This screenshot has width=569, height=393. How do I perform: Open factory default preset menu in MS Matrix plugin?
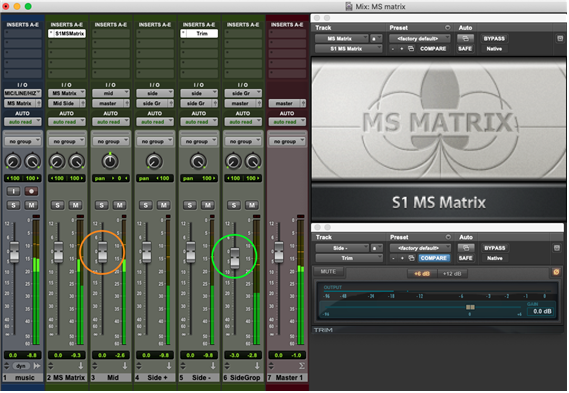(x=419, y=38)
